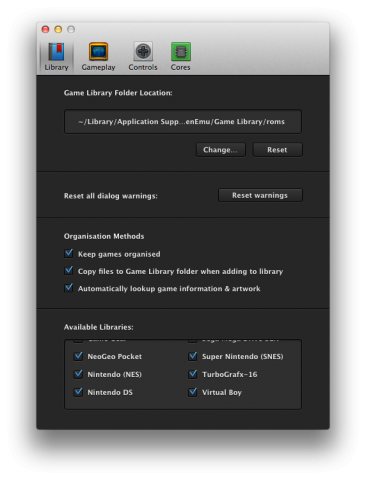Toggle Keep games organised checkbox
The width and height of the screenshot is (366, 480).
click(69, 253)
